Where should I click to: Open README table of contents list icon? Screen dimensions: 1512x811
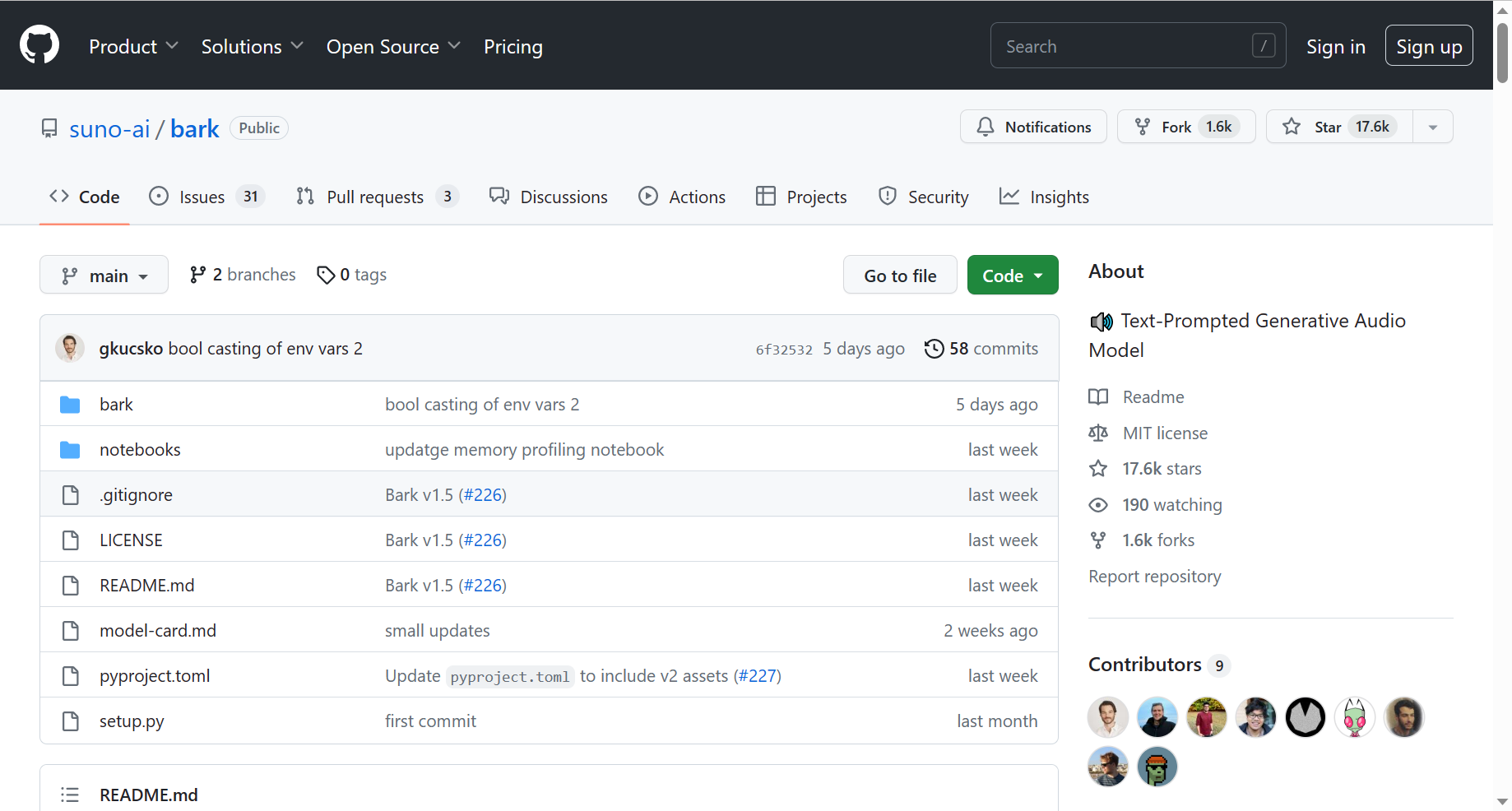click(x=70, y=795)
